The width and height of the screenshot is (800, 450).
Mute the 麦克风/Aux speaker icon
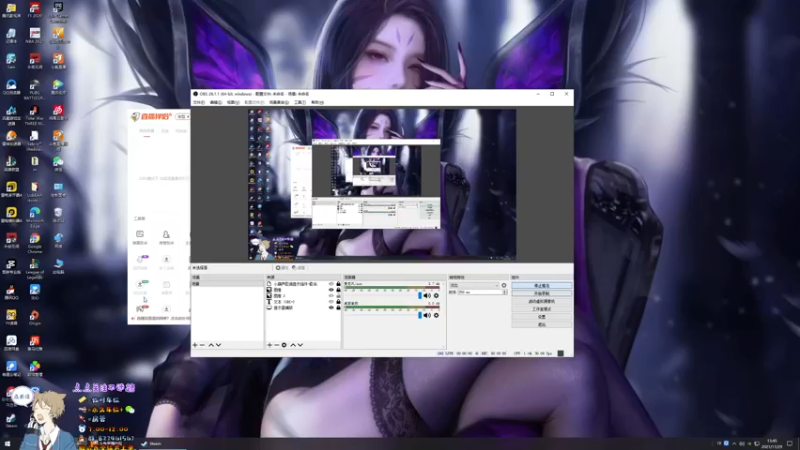(x=427, y=296)
